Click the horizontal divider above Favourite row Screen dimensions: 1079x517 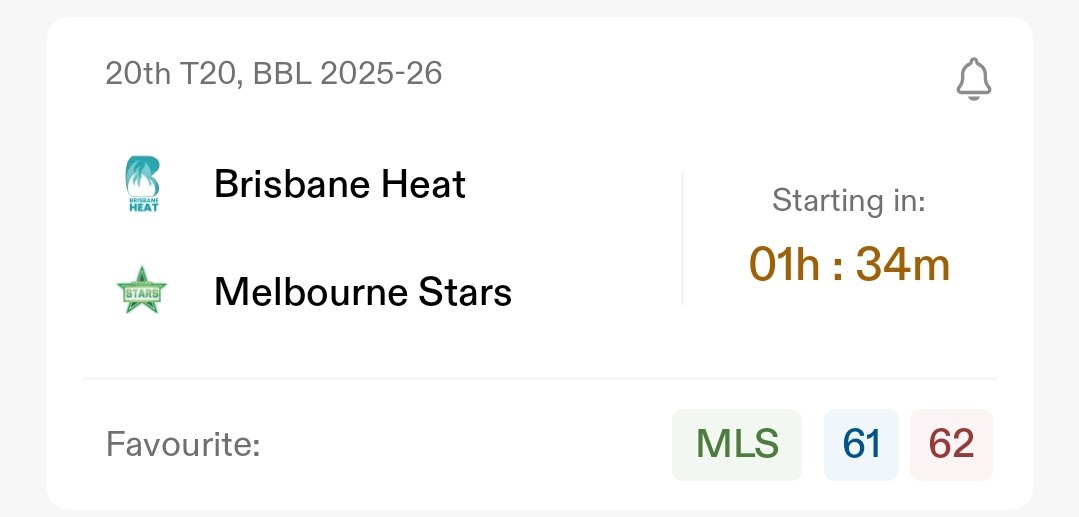pos(540,379)
